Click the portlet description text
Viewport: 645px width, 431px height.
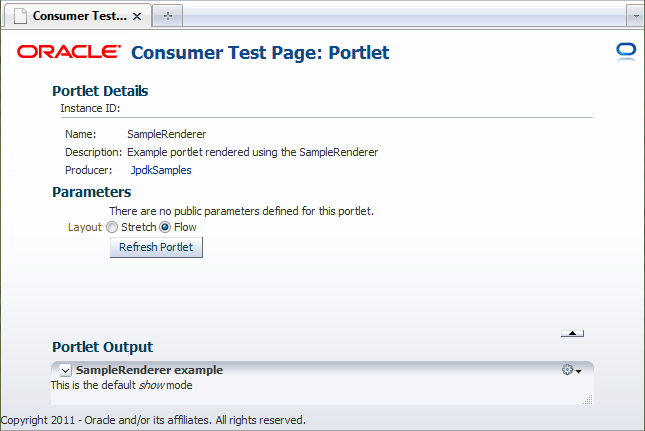point(252,152)
